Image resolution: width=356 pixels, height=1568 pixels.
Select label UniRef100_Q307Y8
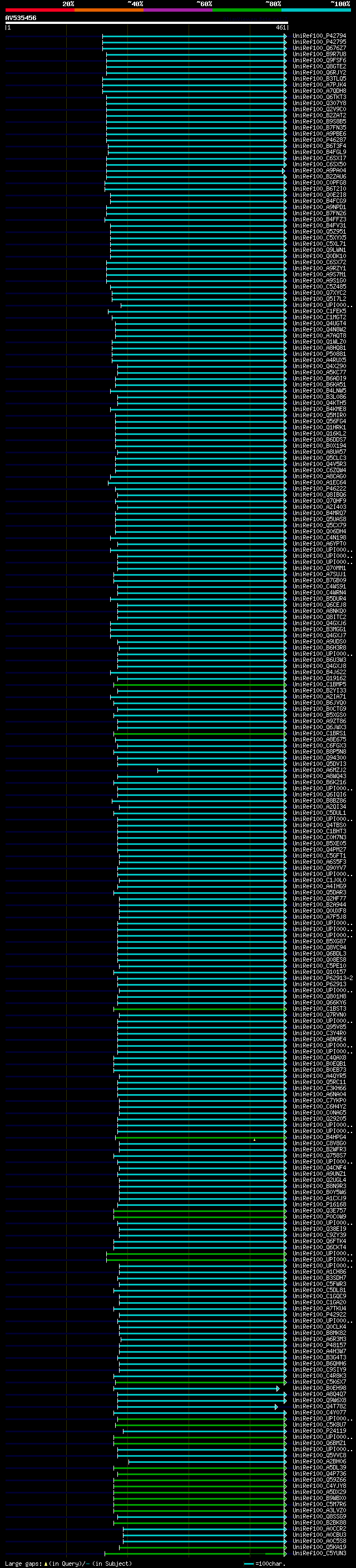click(319, 103)
